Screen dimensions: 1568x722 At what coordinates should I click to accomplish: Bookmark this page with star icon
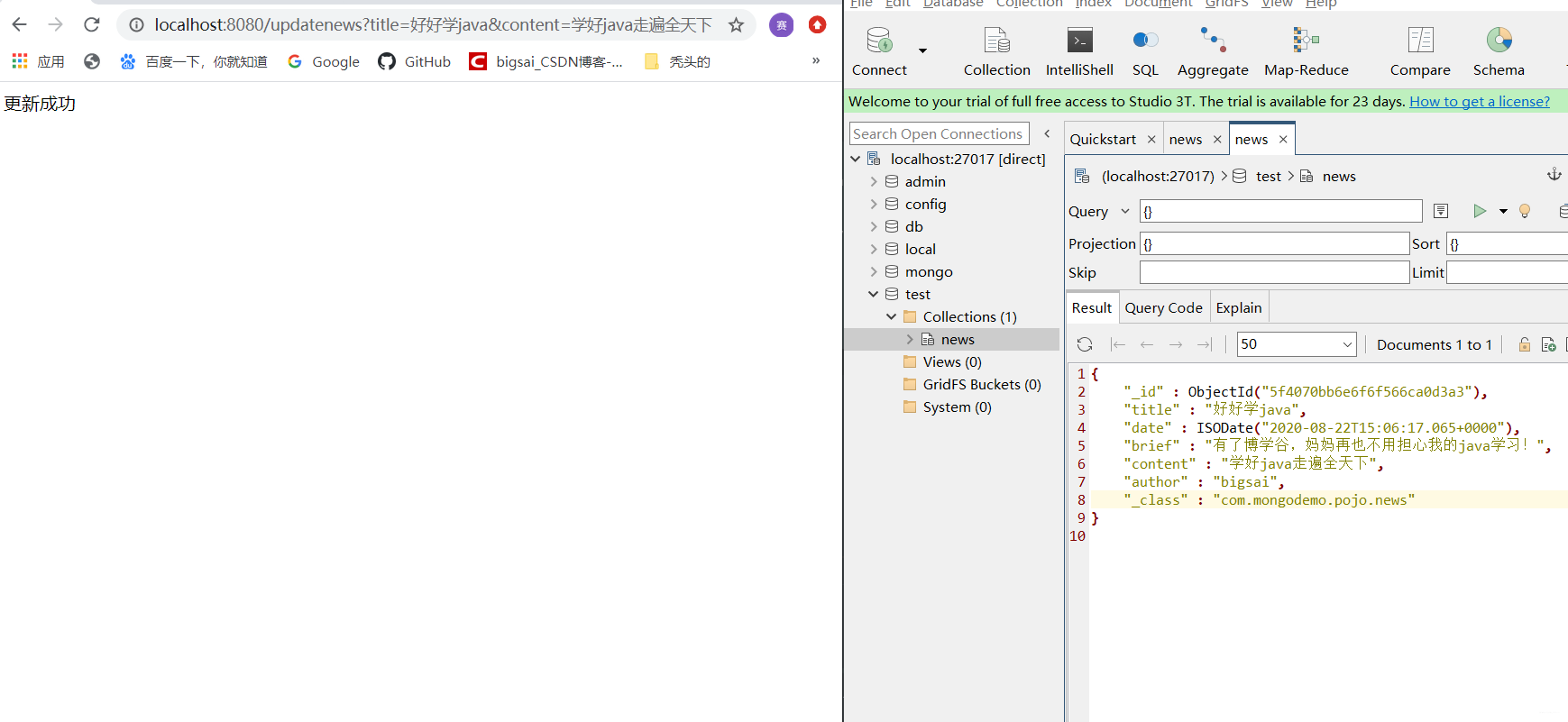pyautogui.click(x=736, y=24)
